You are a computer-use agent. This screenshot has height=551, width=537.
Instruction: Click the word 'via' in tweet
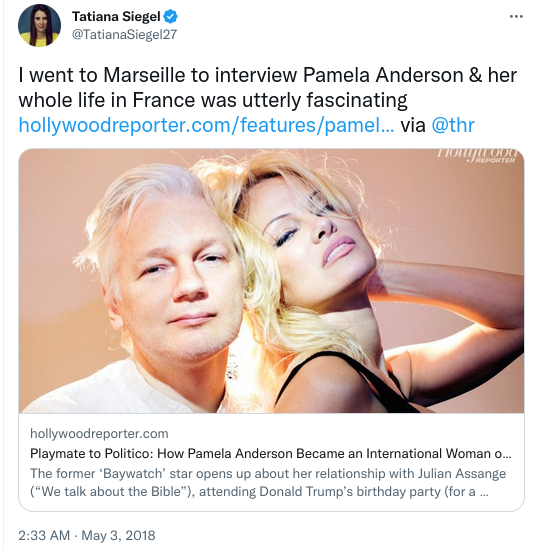point(413,125)
